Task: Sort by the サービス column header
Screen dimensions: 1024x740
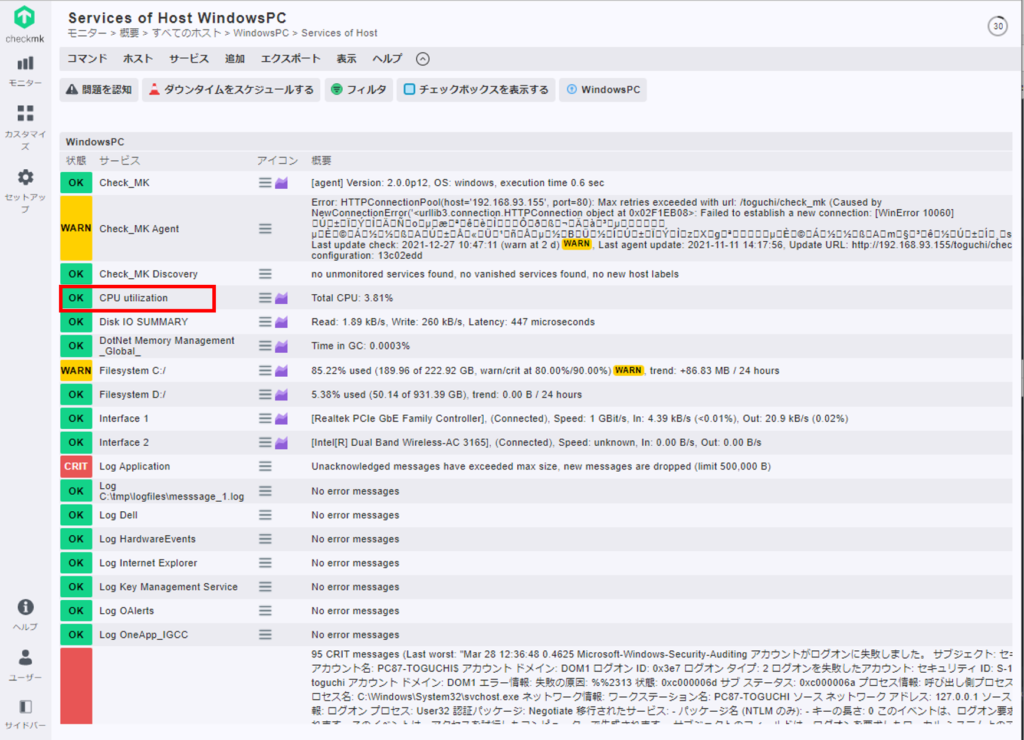Action: [x=120, y=161]
